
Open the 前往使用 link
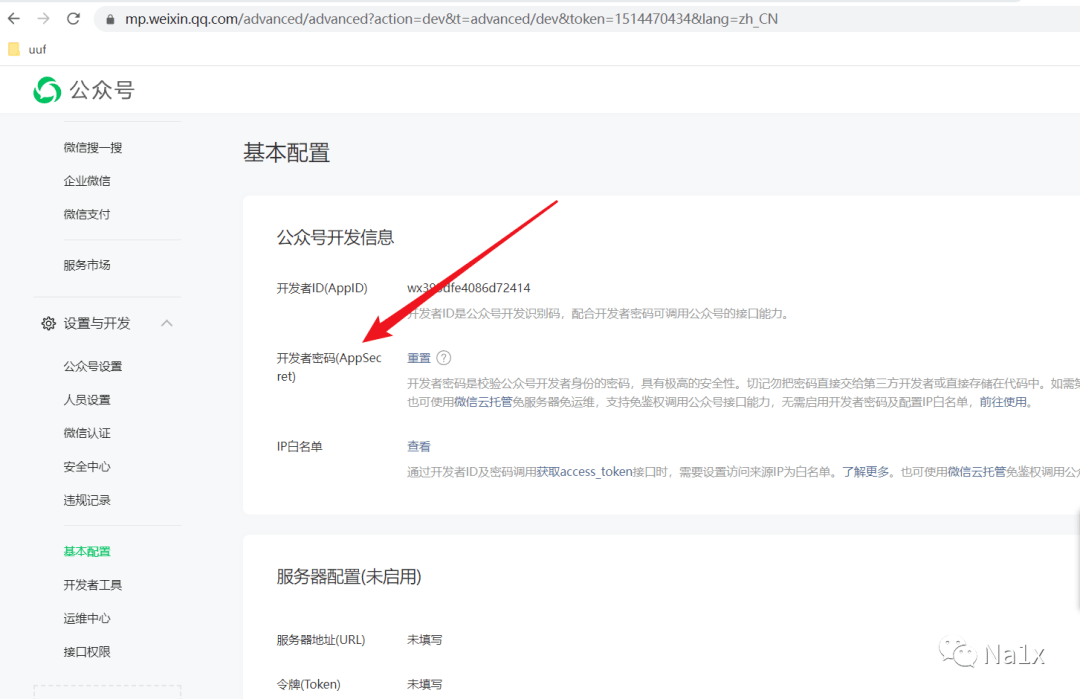click(x=1004, y=402)
